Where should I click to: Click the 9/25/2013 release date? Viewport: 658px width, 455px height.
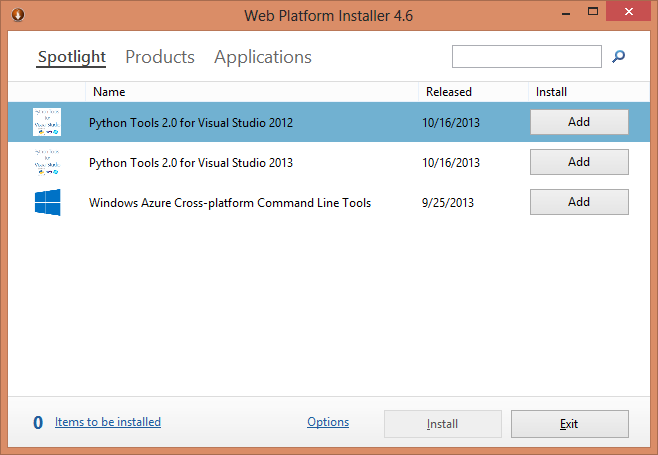(448, 203)
